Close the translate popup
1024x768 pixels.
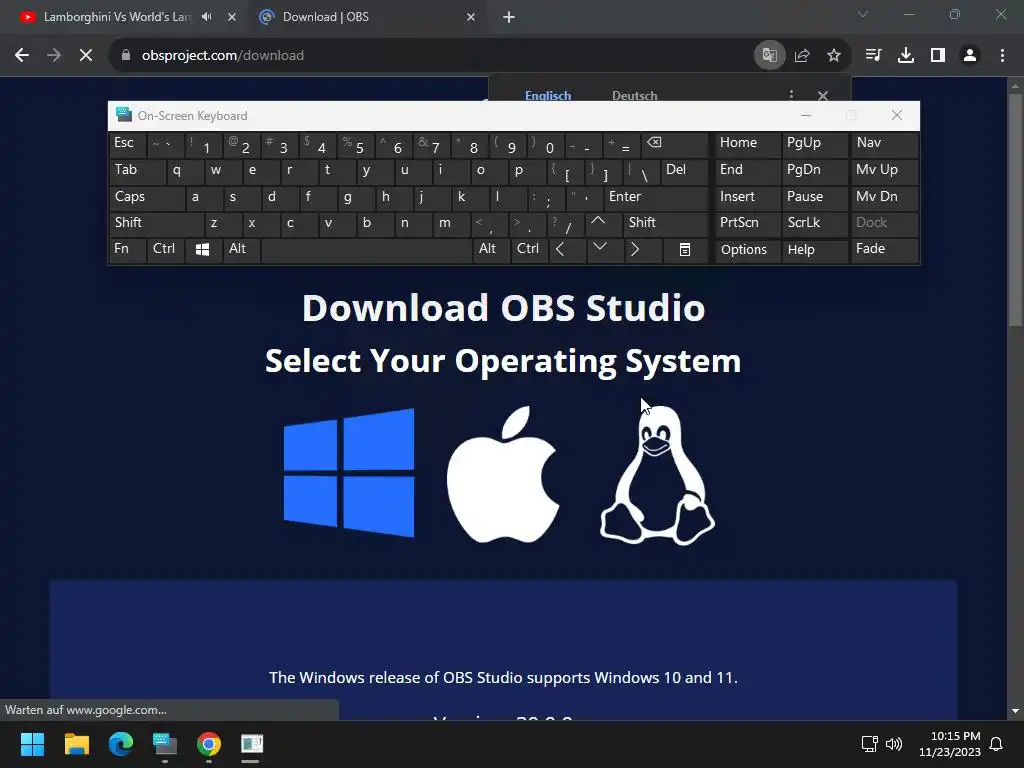pyautogui.click(x=823, y=95)
